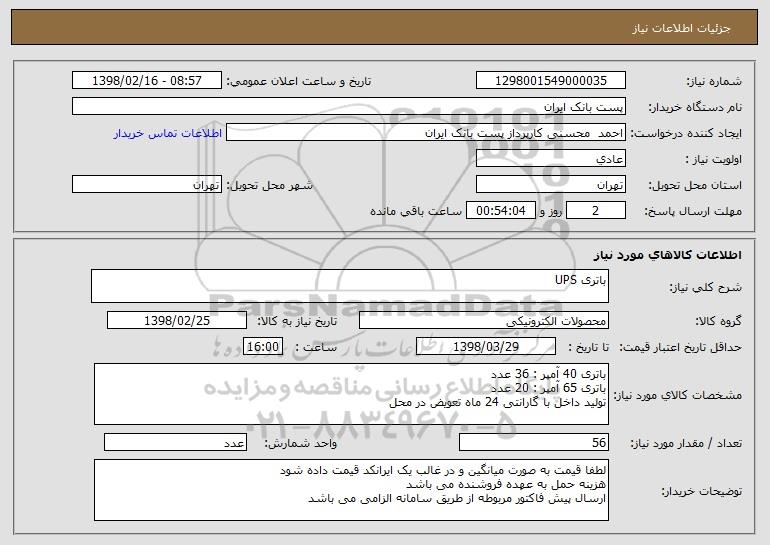Click the label تاریخ و ساعت اعلان عمومی

[x=299, y=82]
